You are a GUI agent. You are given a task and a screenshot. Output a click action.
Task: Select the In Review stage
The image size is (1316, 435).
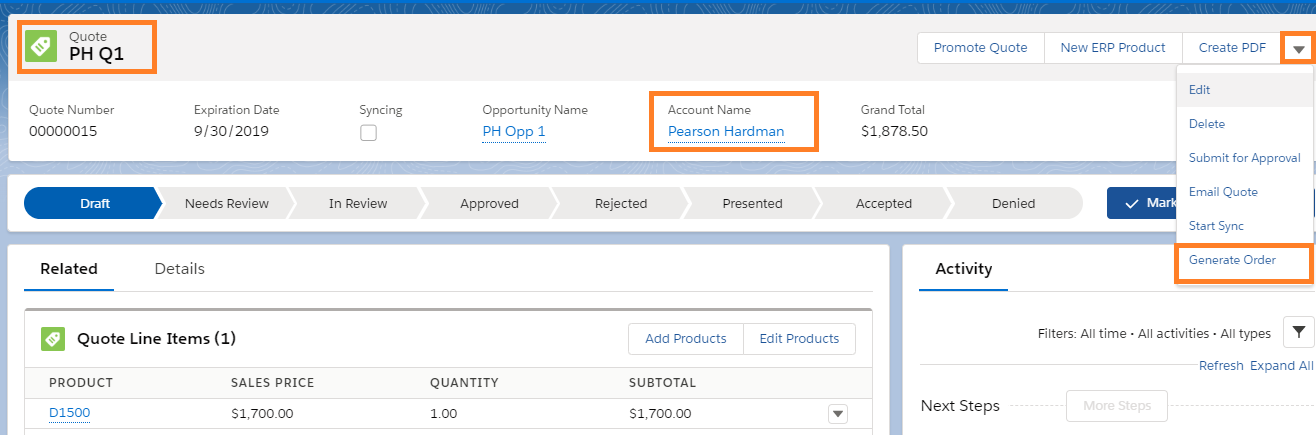coord(358,203)
